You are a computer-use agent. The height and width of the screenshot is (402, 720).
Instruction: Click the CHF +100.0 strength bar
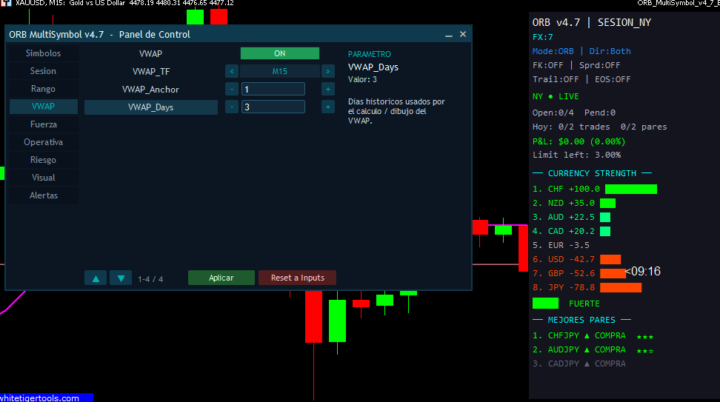pyautogui.click(x=631, y=189)
